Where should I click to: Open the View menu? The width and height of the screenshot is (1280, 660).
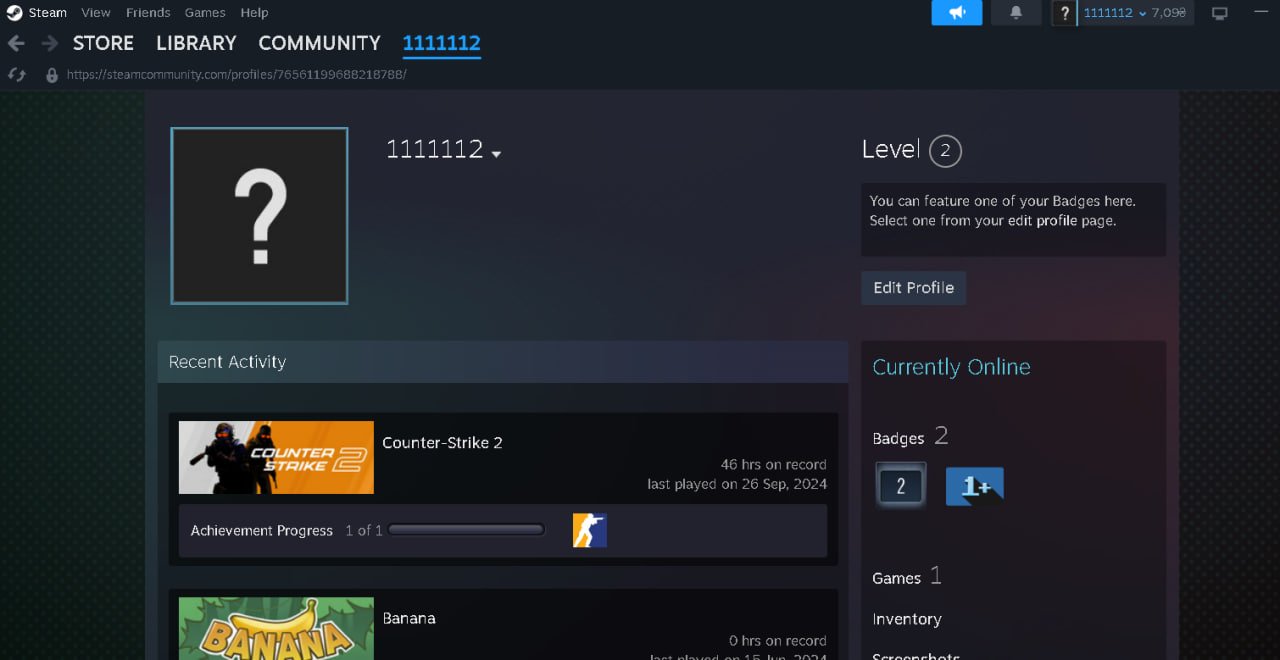[96, 13]
